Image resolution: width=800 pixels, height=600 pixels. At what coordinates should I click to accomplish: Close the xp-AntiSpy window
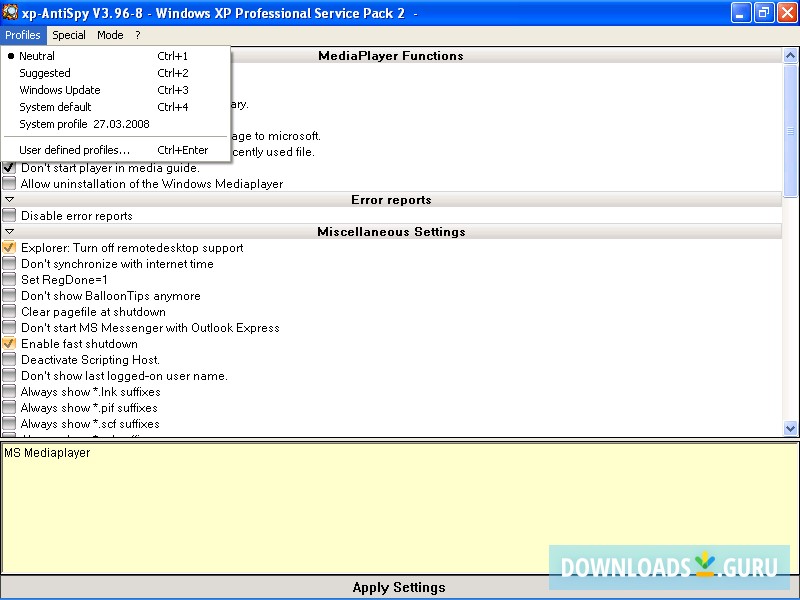(x=787, y=13)
